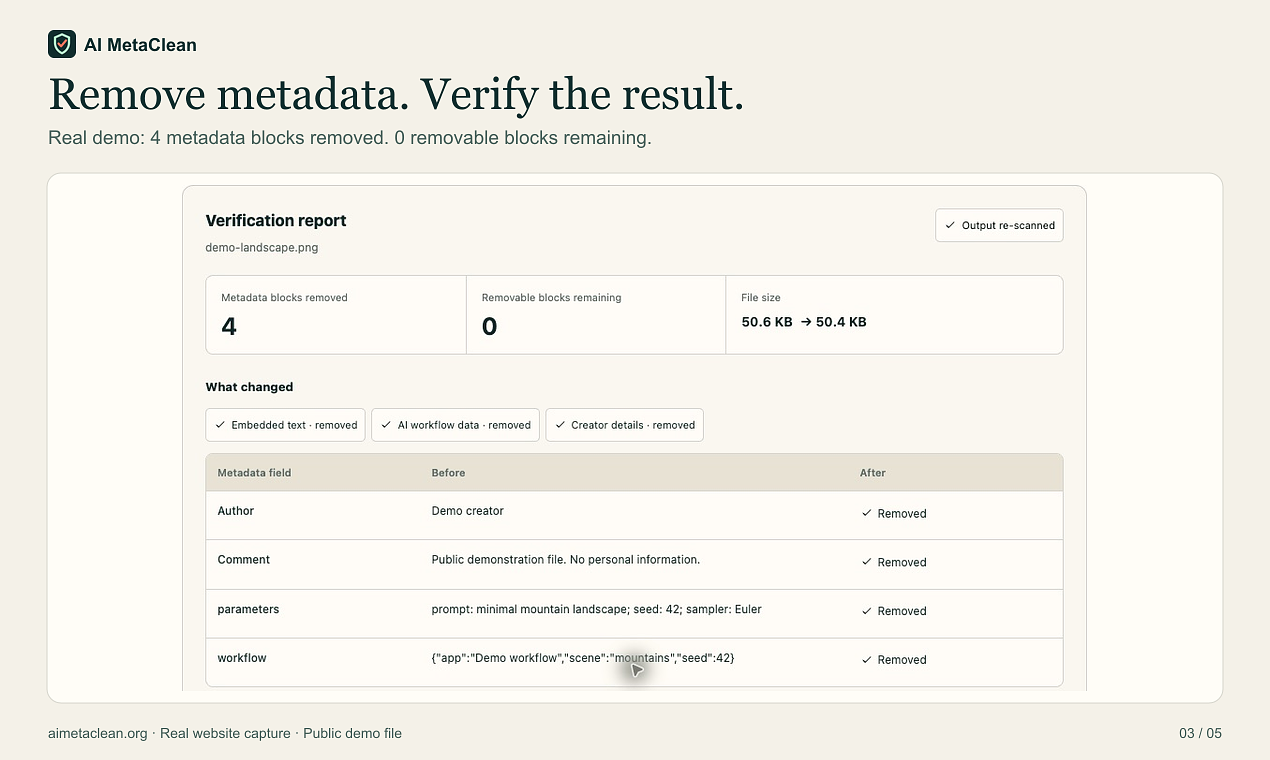Image resolution: width=1270 pixels, height=760 pixels.
Task: Click the checkmark in the Comment row
Action: tap(867, 562)
